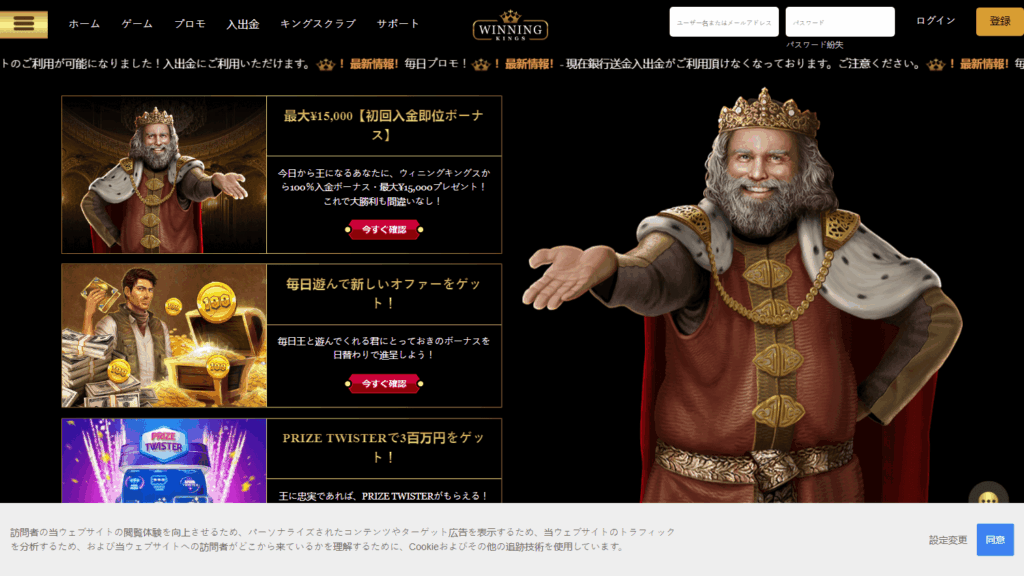Accept cookies with the 同意 button
1024x576 pixels.
coord(995,540)
